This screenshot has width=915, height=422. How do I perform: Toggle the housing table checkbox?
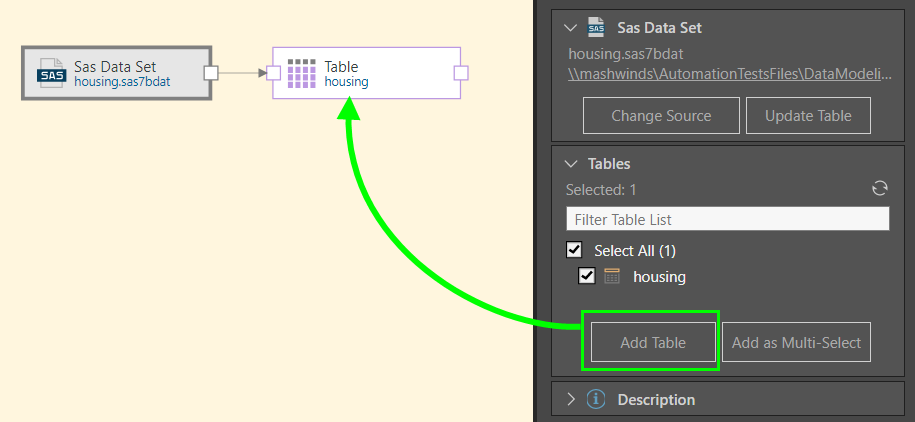(587, 276)
